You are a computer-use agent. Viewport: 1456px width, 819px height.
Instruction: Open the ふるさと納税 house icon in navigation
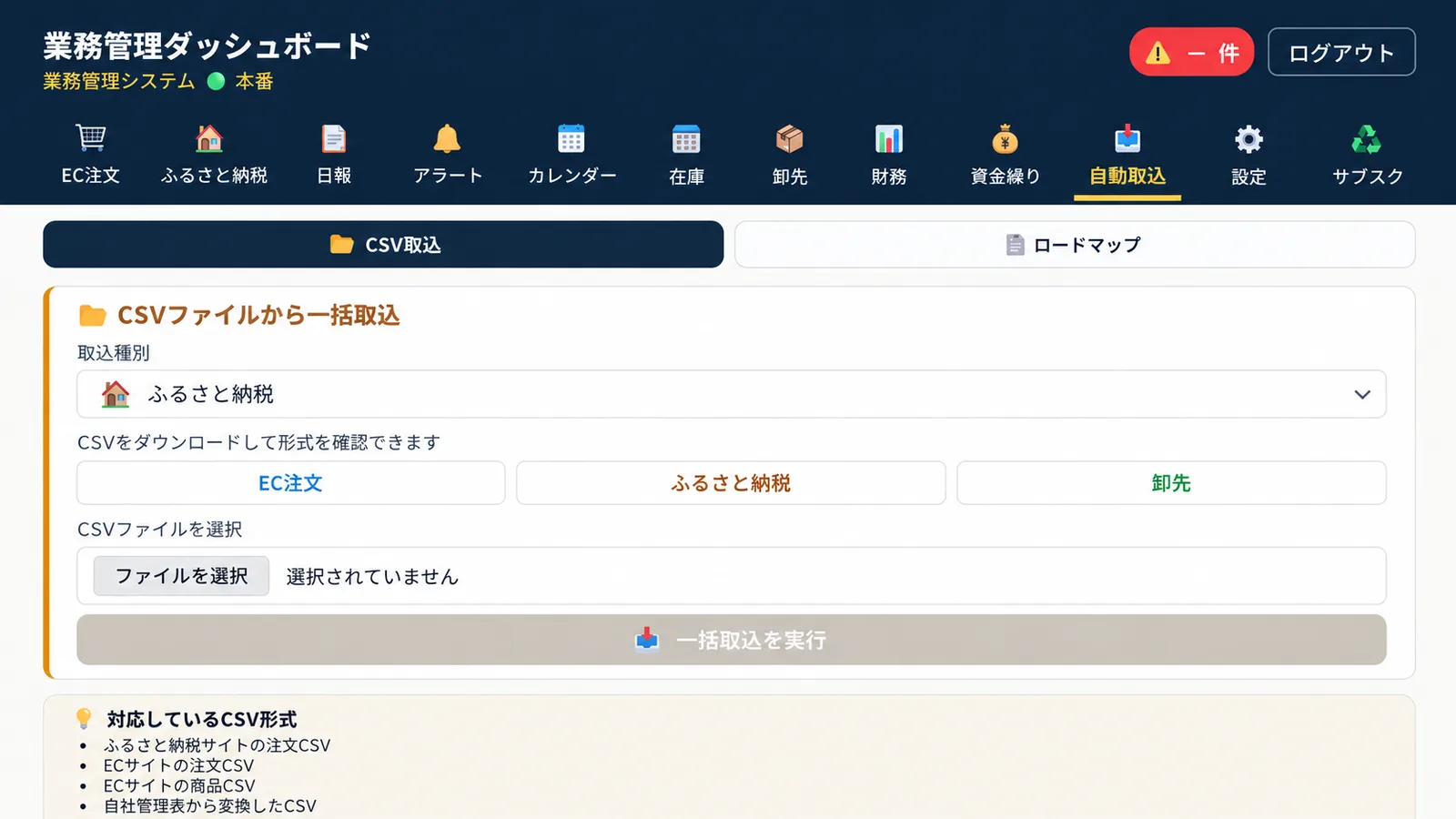pyautogui.click(x=209, y=138)
